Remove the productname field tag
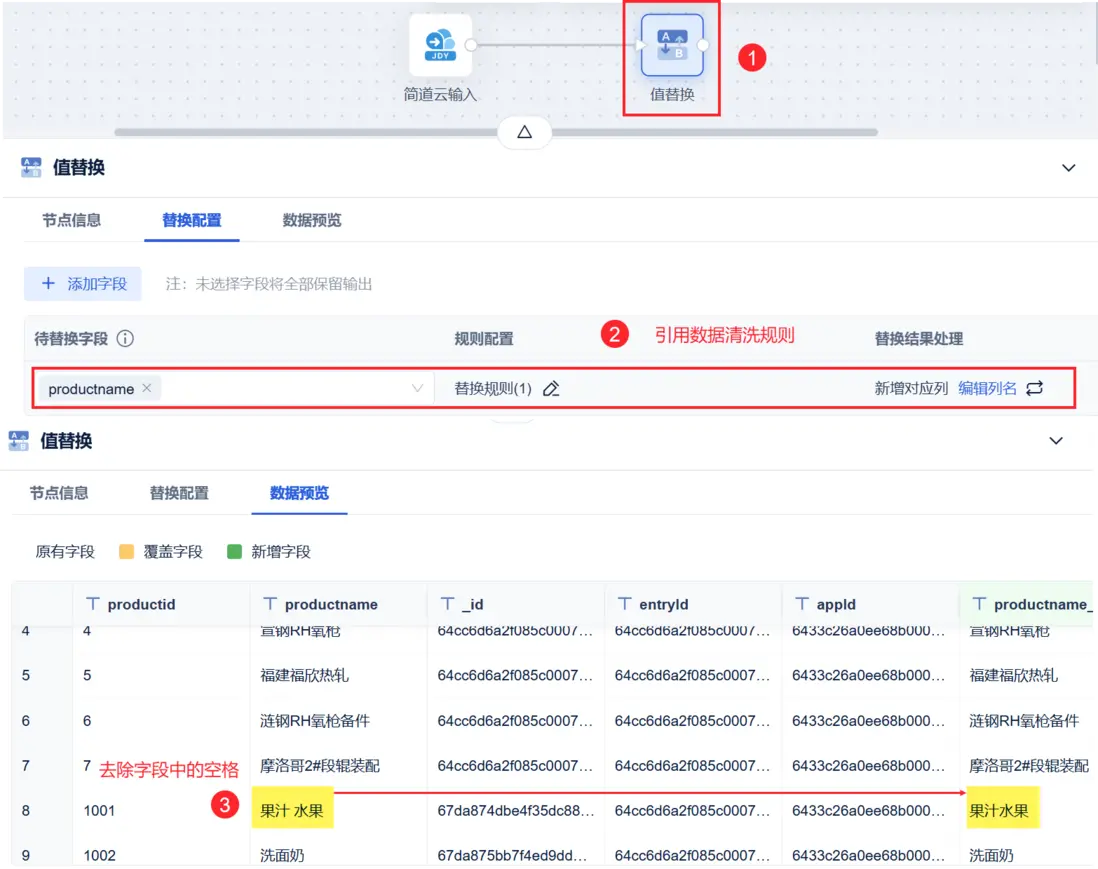The width and height of the screenshot is (1098, 869). click(147, 388)
